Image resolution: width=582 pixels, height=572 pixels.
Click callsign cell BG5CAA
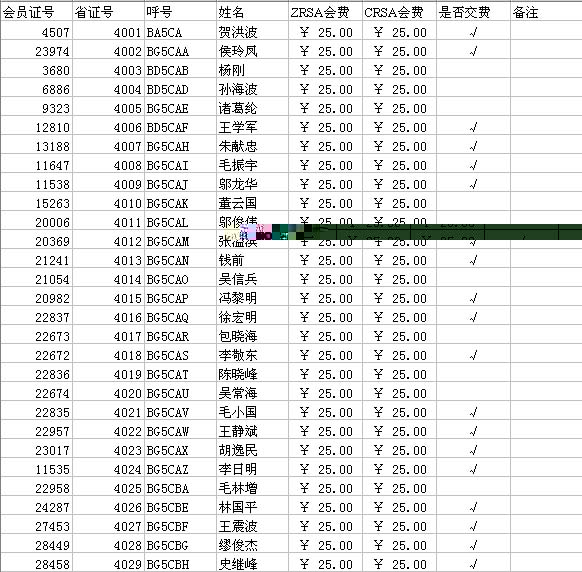tap(180, 49)
